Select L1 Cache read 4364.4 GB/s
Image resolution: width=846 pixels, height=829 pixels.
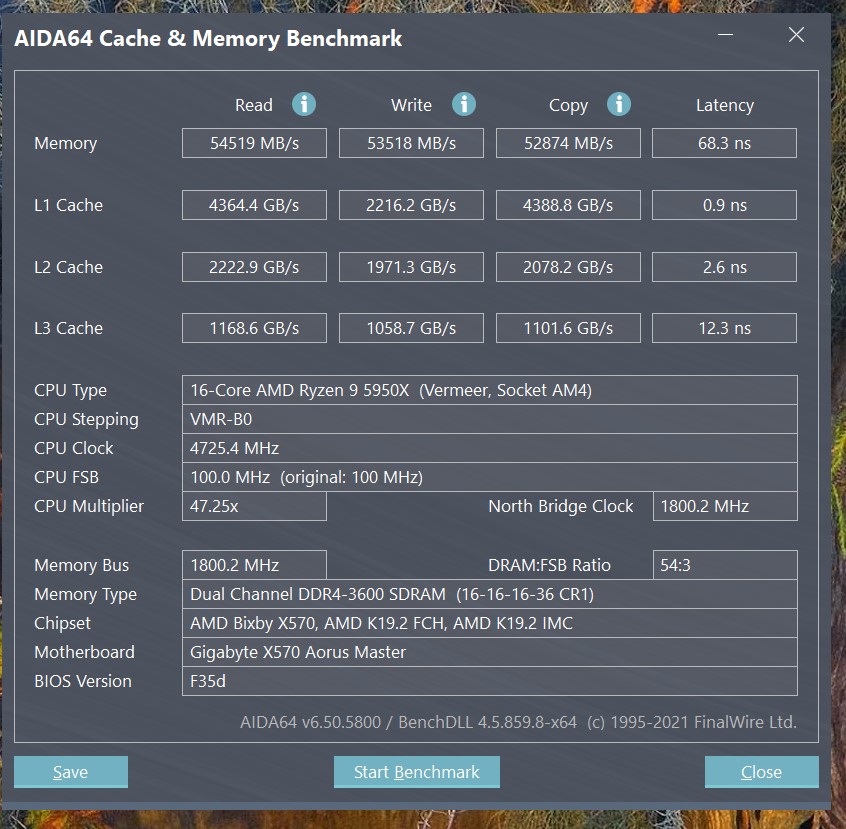pos(254,205)
